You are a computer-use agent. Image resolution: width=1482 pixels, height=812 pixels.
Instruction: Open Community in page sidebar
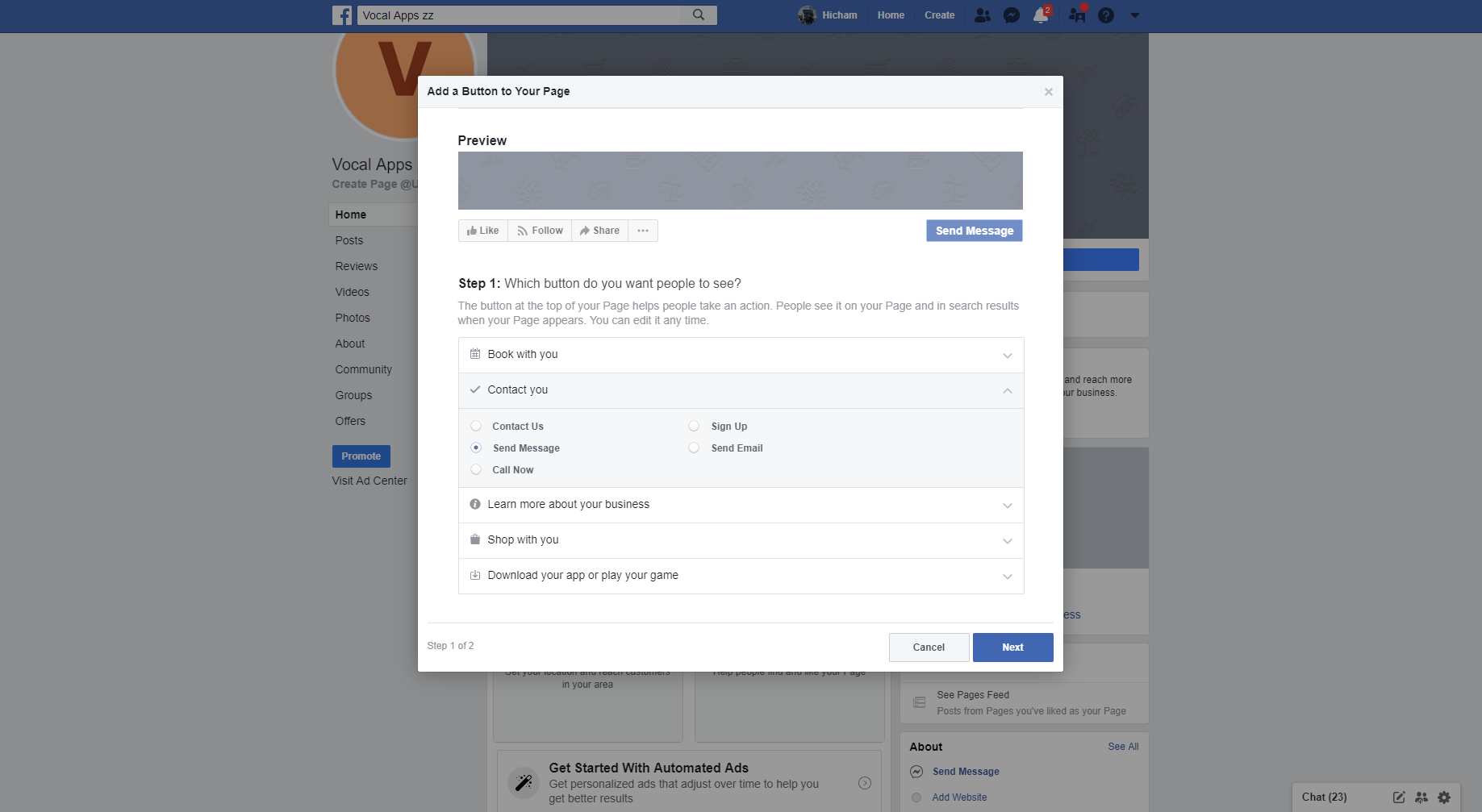(x=364, y=369)
